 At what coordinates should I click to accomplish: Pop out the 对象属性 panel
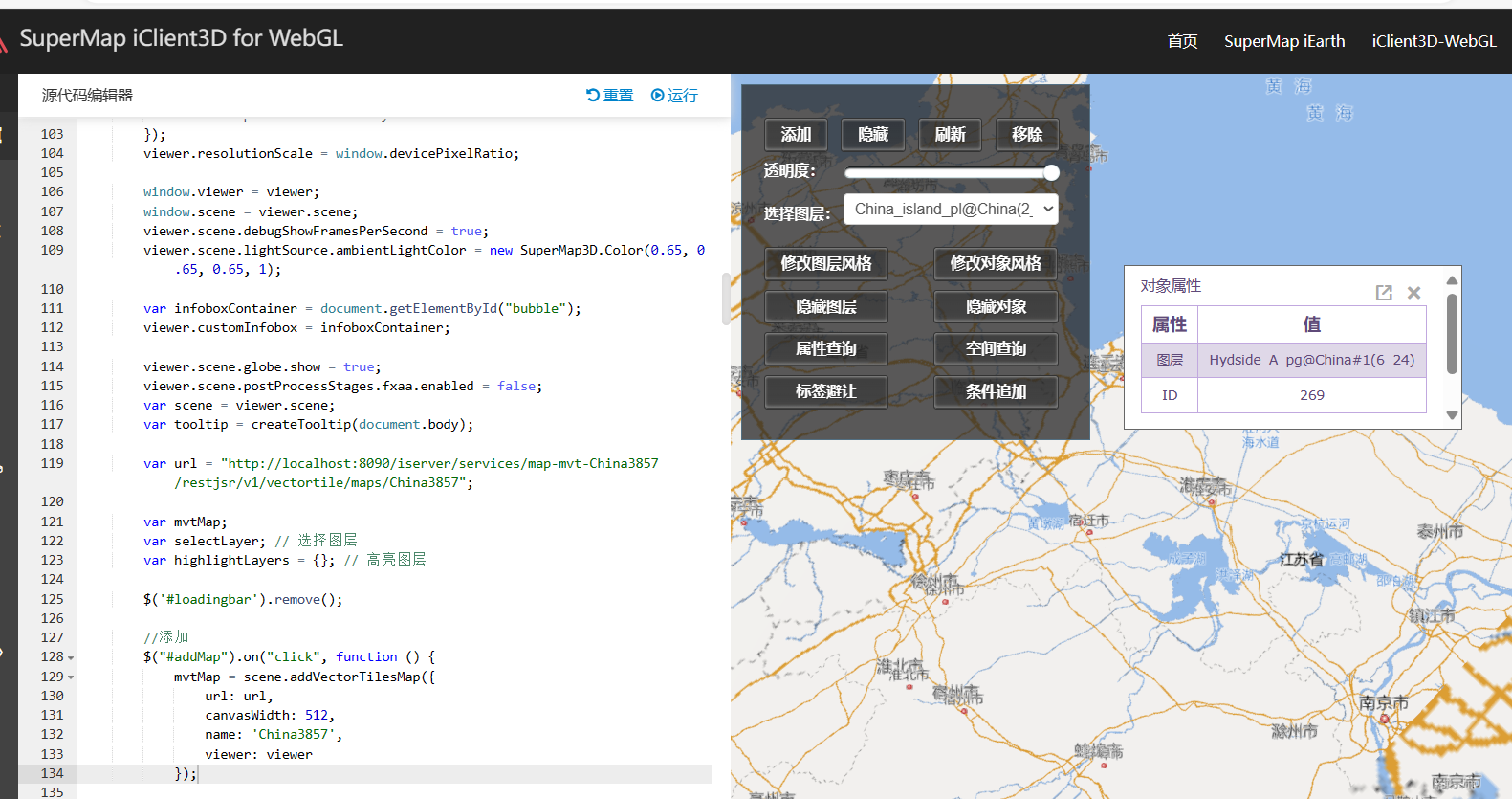pyautogui.click(x=1384, y=293)
